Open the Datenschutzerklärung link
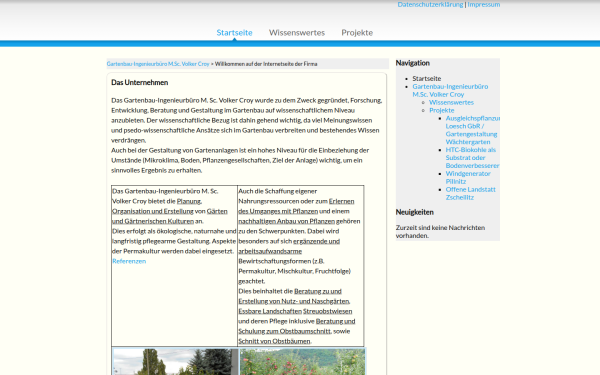Image resolution: width=600 pixels, height=375 pixels. pyautogui.click(x=430, y=5)
